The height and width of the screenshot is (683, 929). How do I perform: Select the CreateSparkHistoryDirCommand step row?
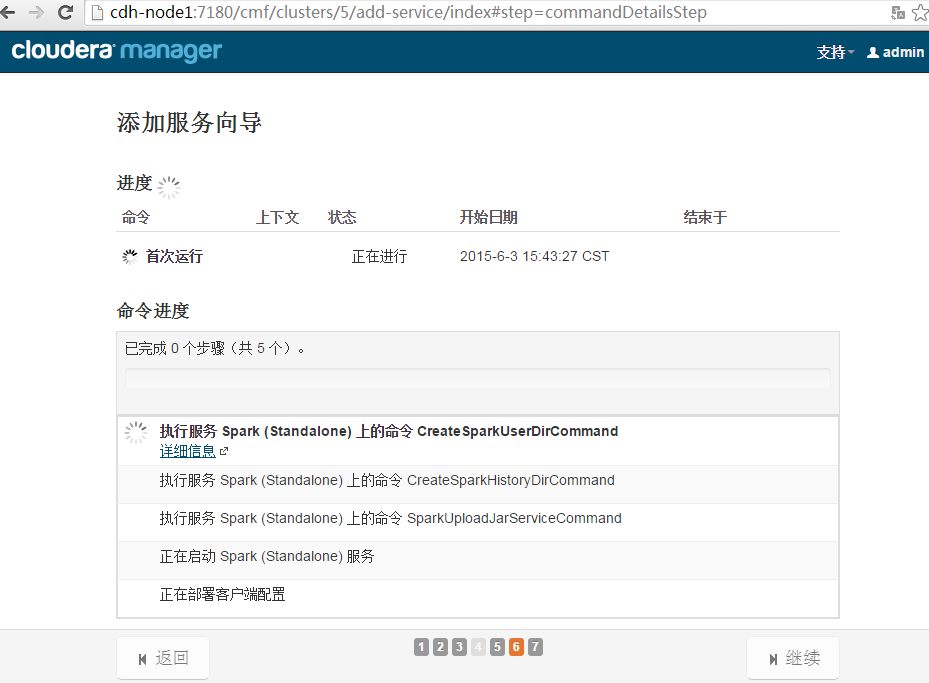pos(478,485)
